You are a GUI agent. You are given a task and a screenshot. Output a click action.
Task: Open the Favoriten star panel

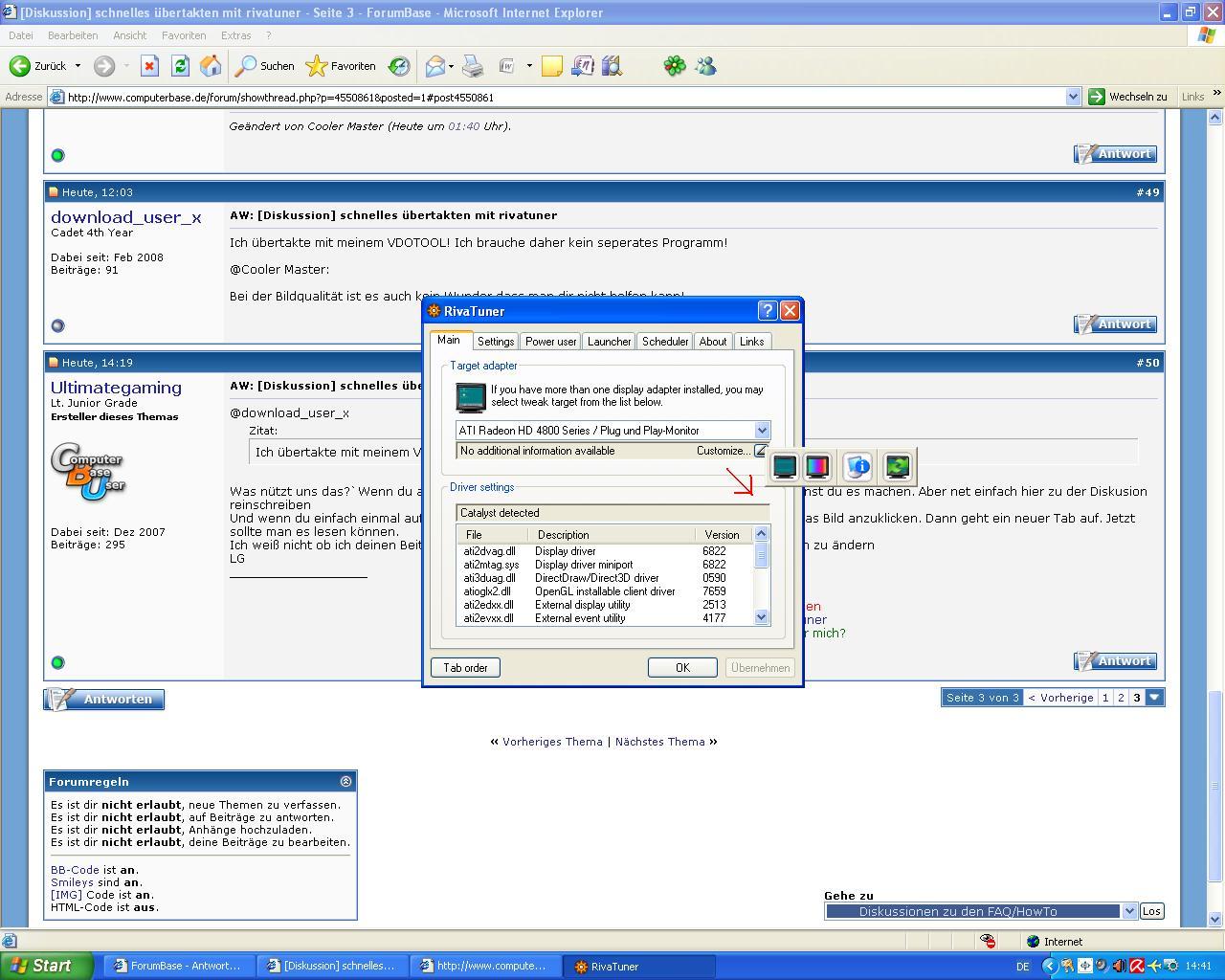pos(341,66)
